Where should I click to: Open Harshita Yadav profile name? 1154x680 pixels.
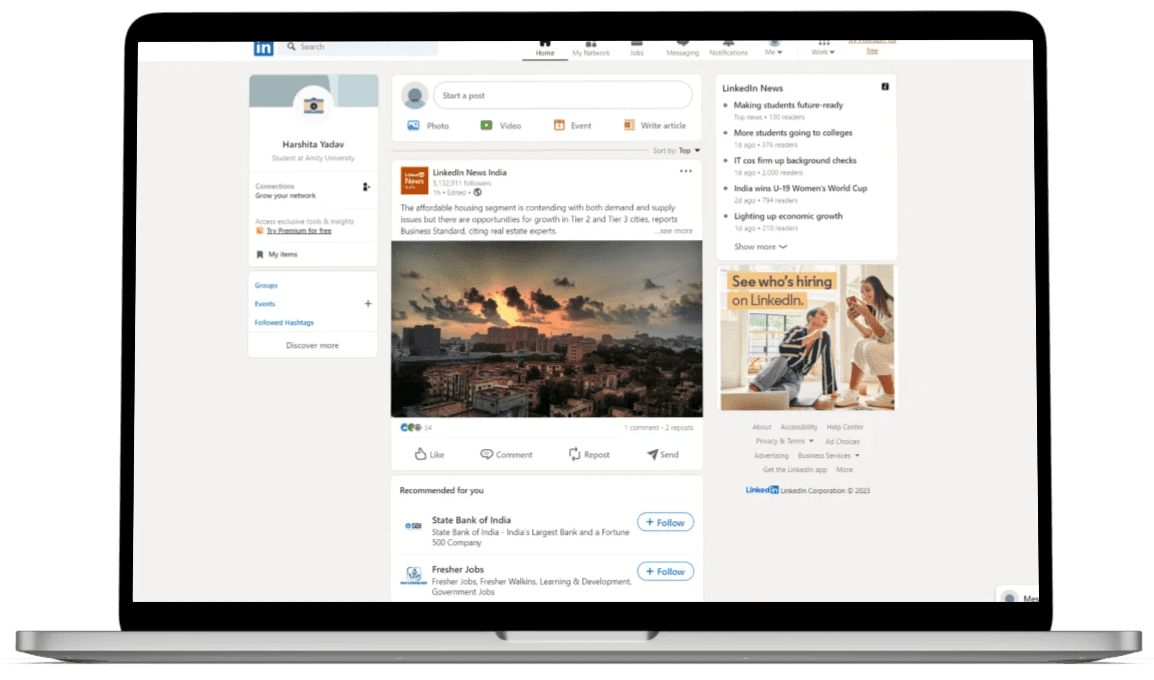[x=313, y=144]
